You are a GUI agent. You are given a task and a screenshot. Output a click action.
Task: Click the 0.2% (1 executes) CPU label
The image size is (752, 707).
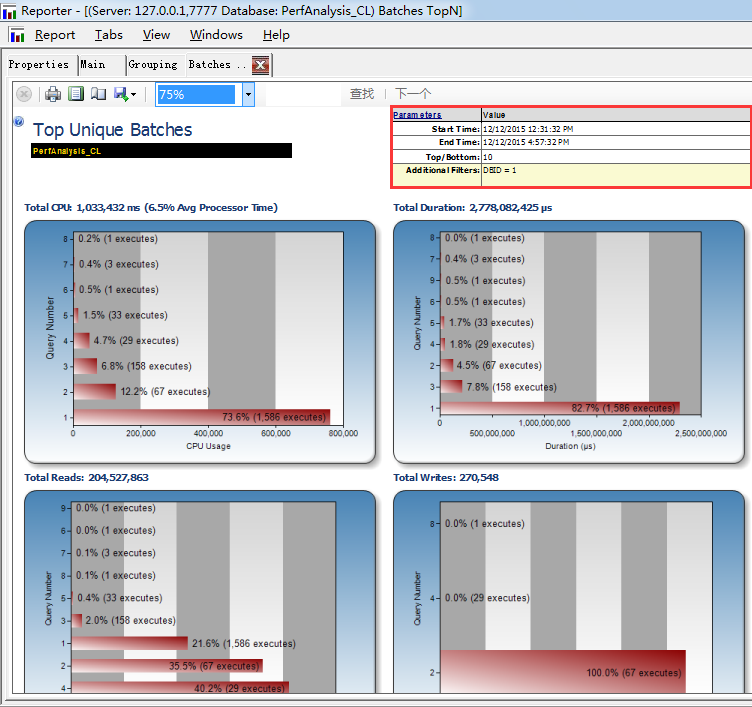[x=118, y=238]
